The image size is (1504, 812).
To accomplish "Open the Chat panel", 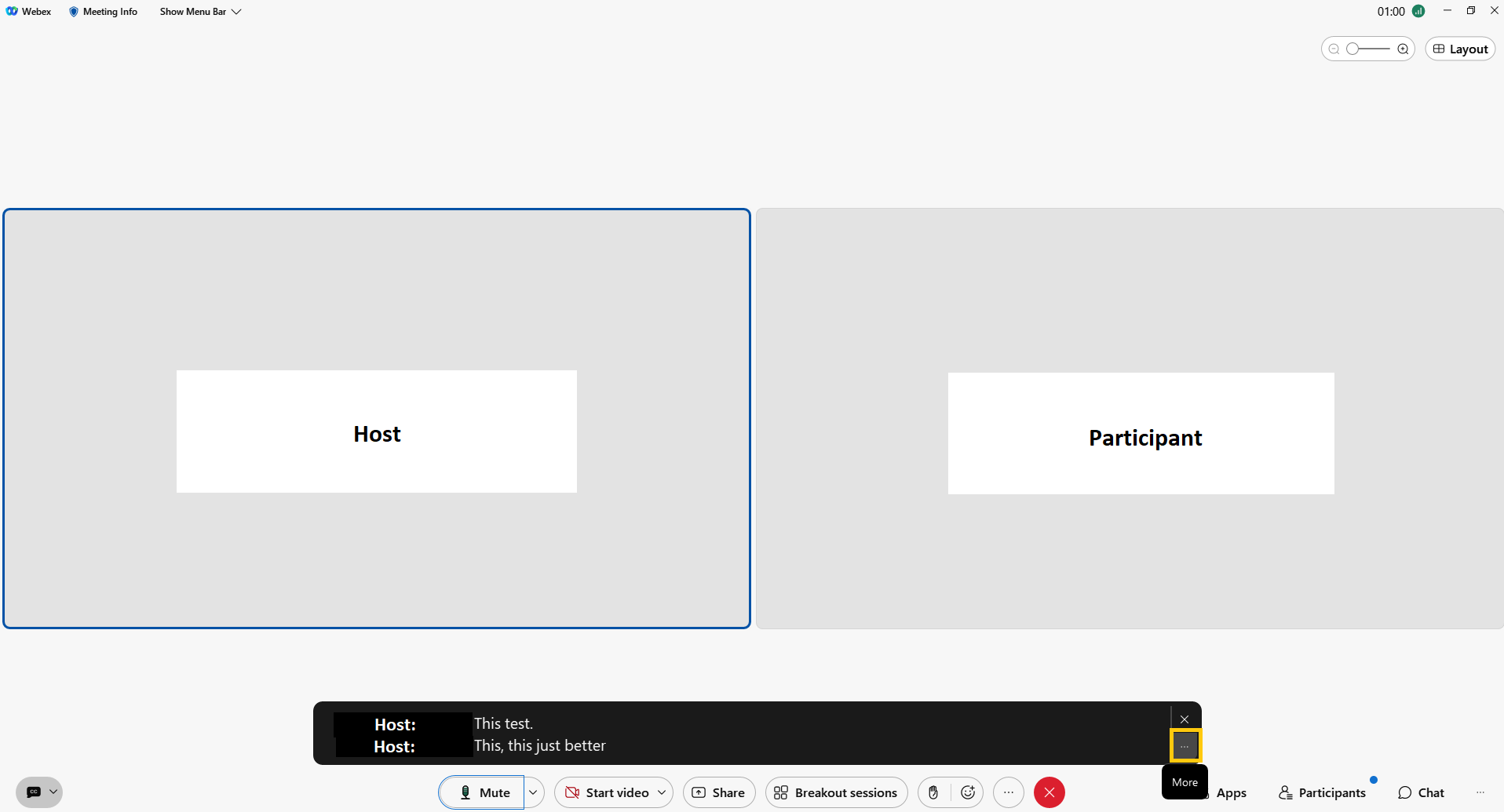I will tap(1422, 792).
